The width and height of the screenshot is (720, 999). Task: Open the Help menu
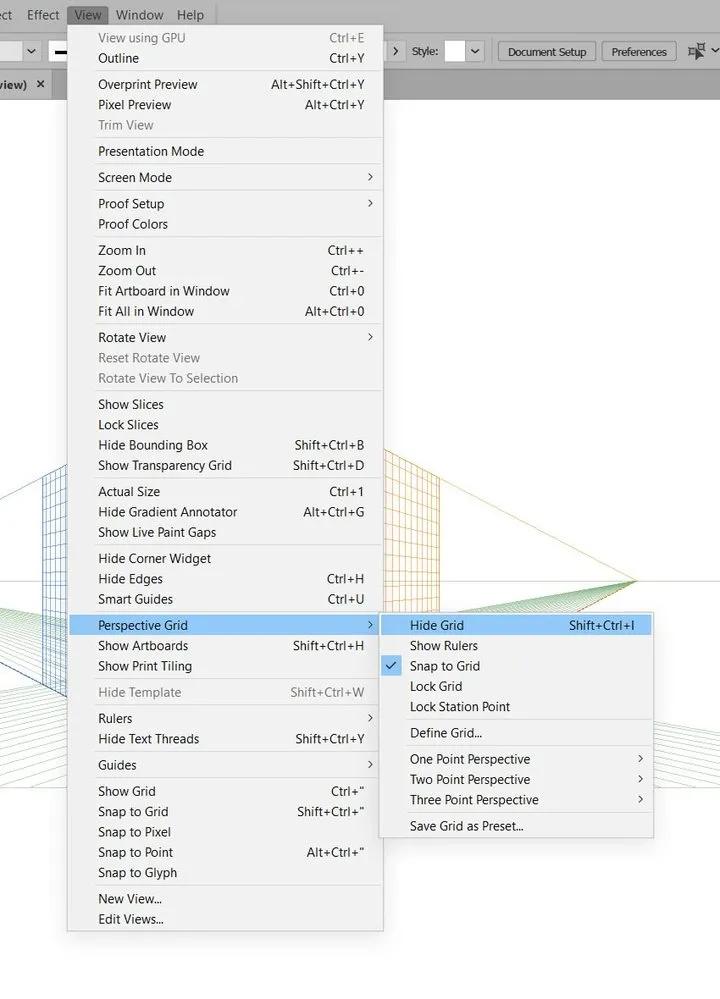click(x=190, y=15)
